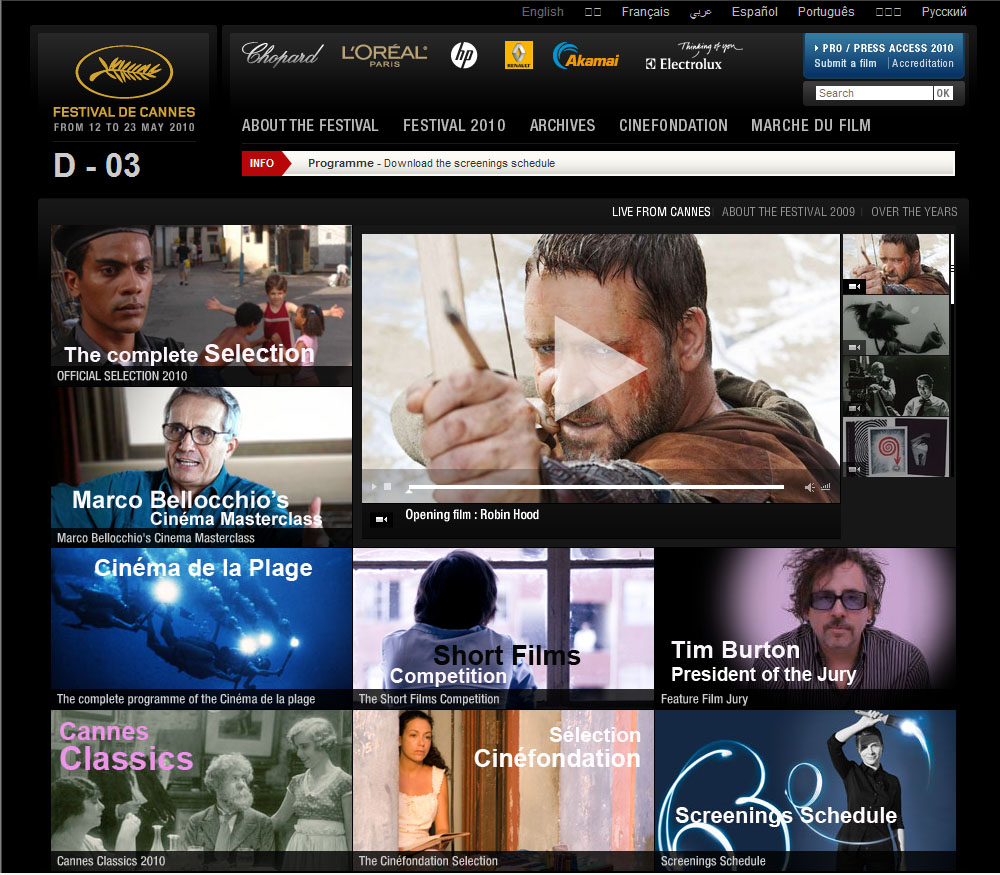Open the Sélection Cinéfondation tile
The width and height of the screenshot is (1000, 875).
[x=503, y=790]
